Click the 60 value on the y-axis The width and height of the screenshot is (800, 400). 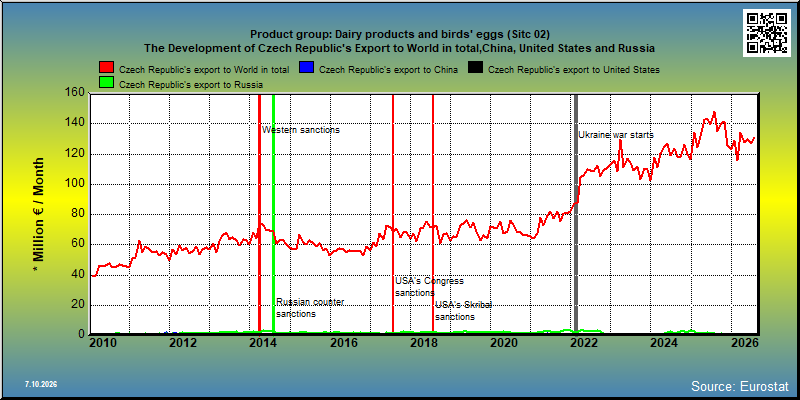click(x=79, y=244)
